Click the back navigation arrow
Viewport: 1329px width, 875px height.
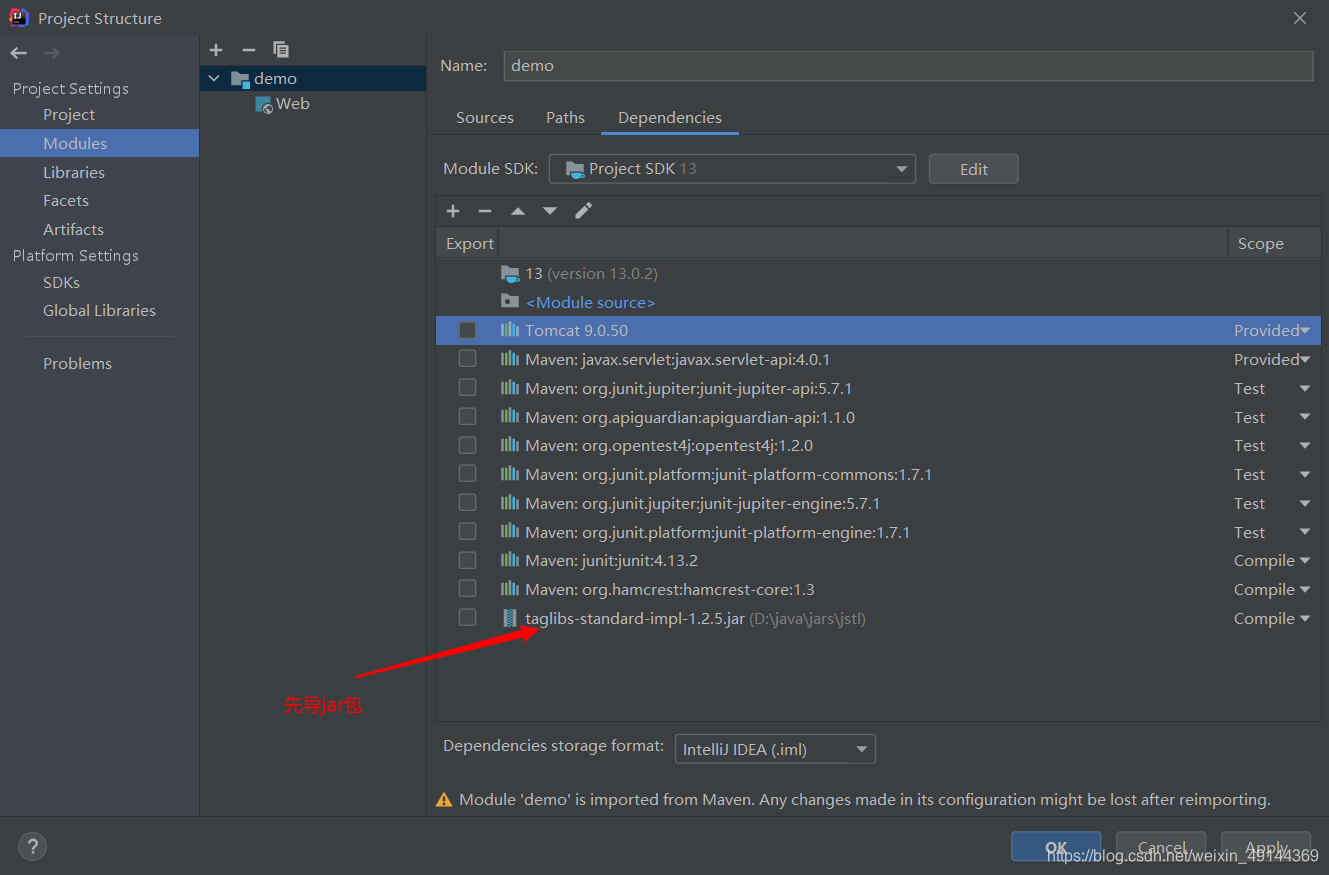[19, 53]
